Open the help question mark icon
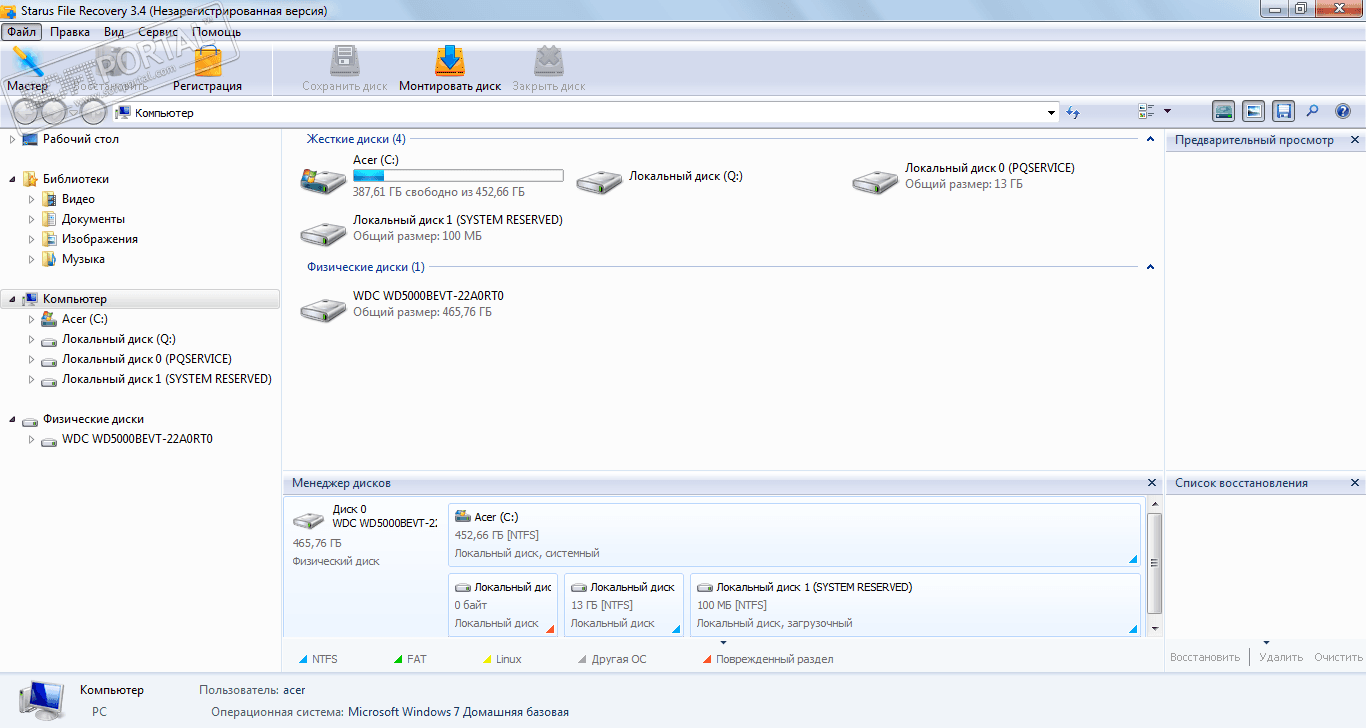This screenshot has width=1366, height=728. (1343, 112)
